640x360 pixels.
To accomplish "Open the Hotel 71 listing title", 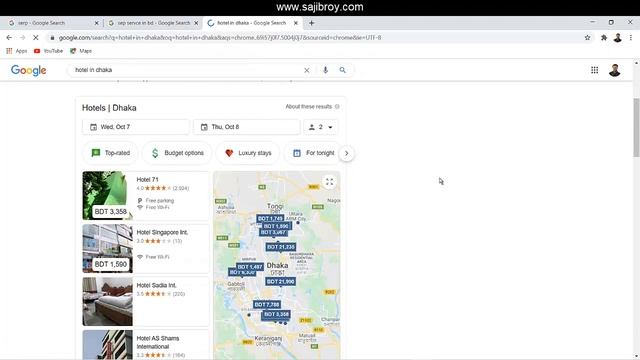I will [147, 180].
